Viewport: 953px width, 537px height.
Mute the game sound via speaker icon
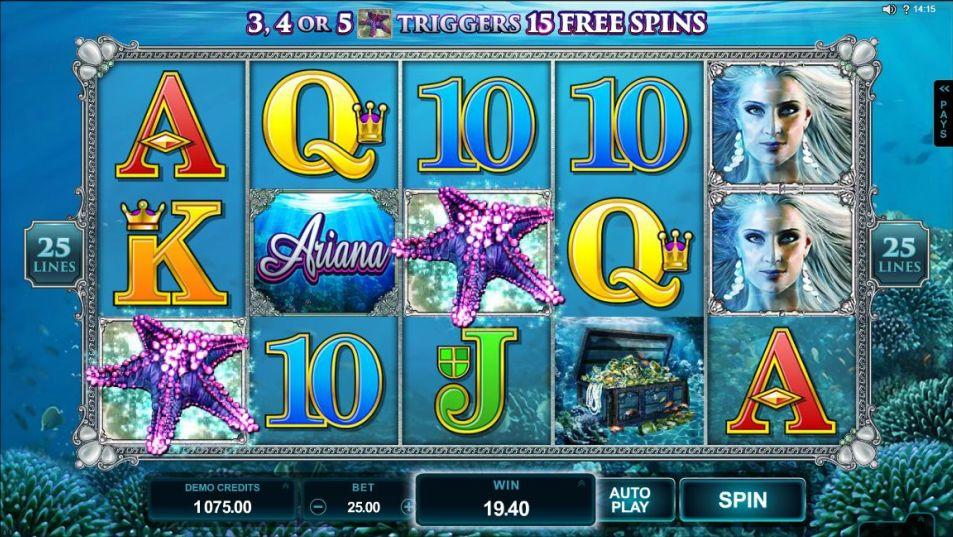[x=889, y=10]
